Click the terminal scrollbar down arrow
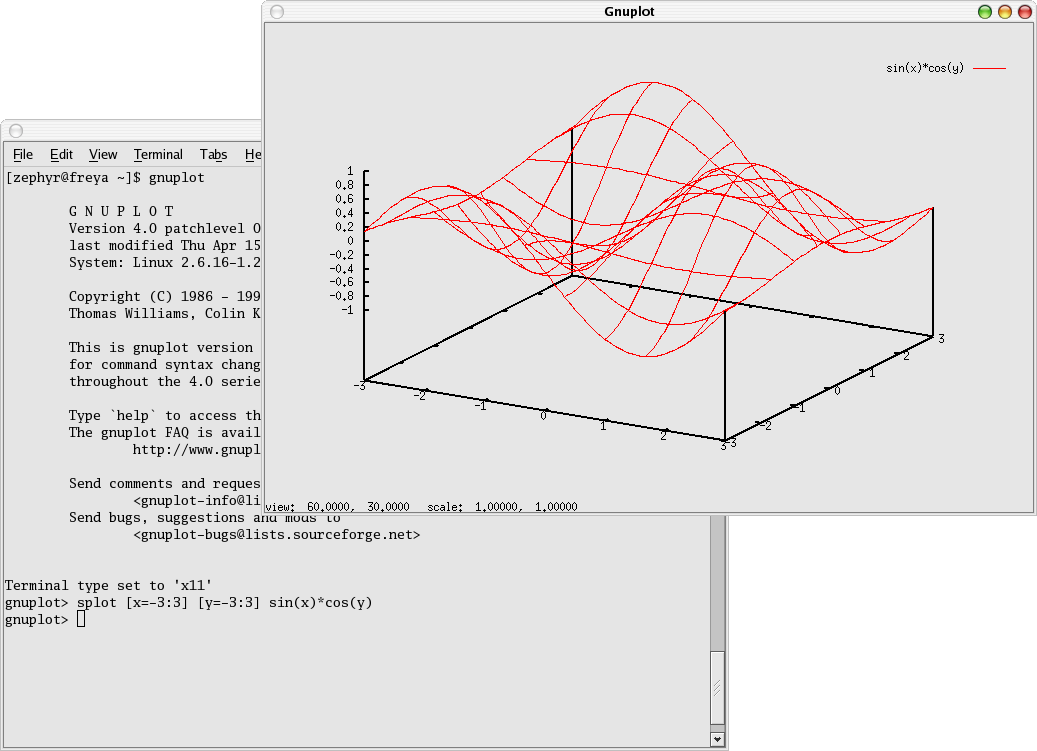1037x751 pixels. (717, 740)
